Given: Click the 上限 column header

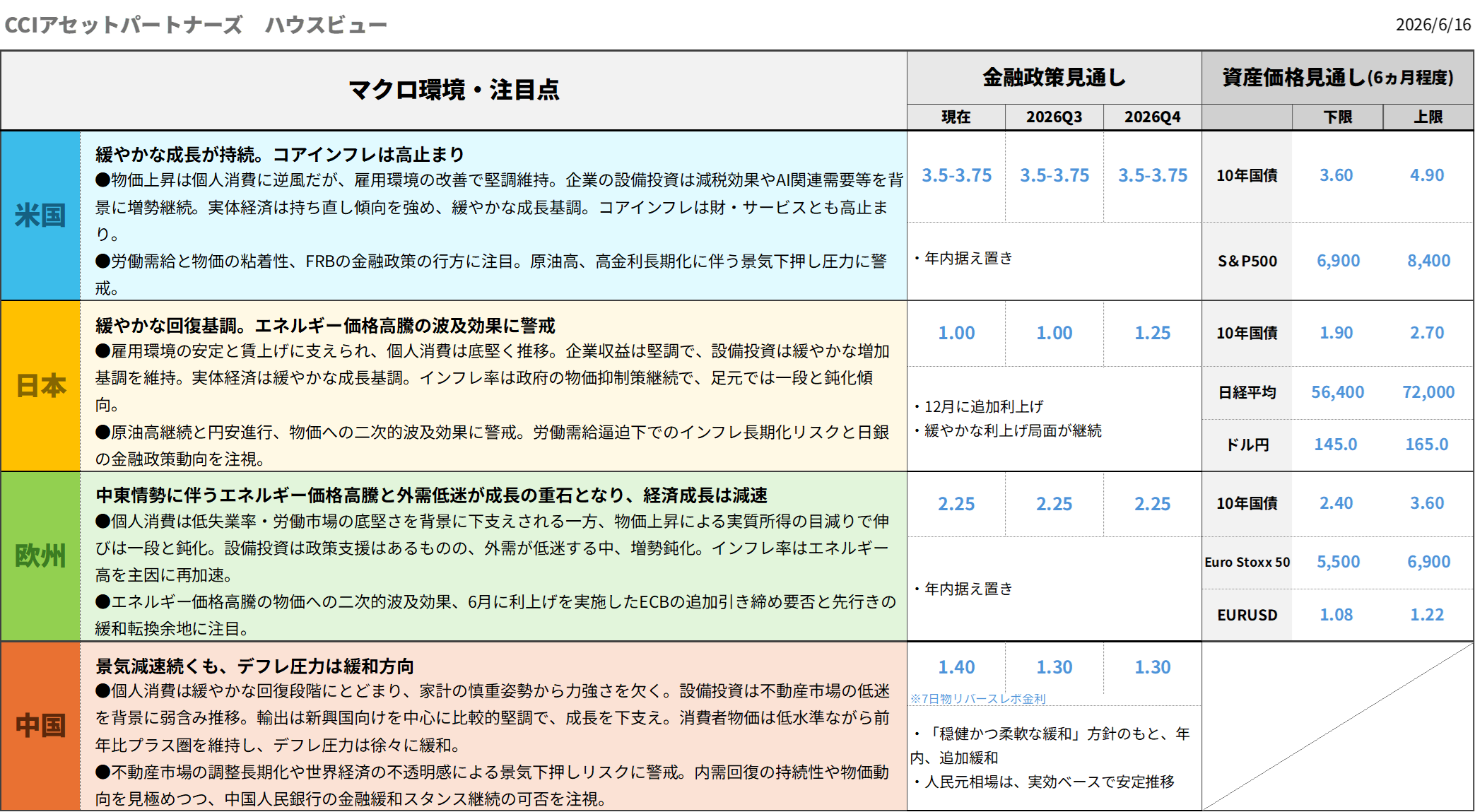Looking at the screenshot, I should [1428, 117].
